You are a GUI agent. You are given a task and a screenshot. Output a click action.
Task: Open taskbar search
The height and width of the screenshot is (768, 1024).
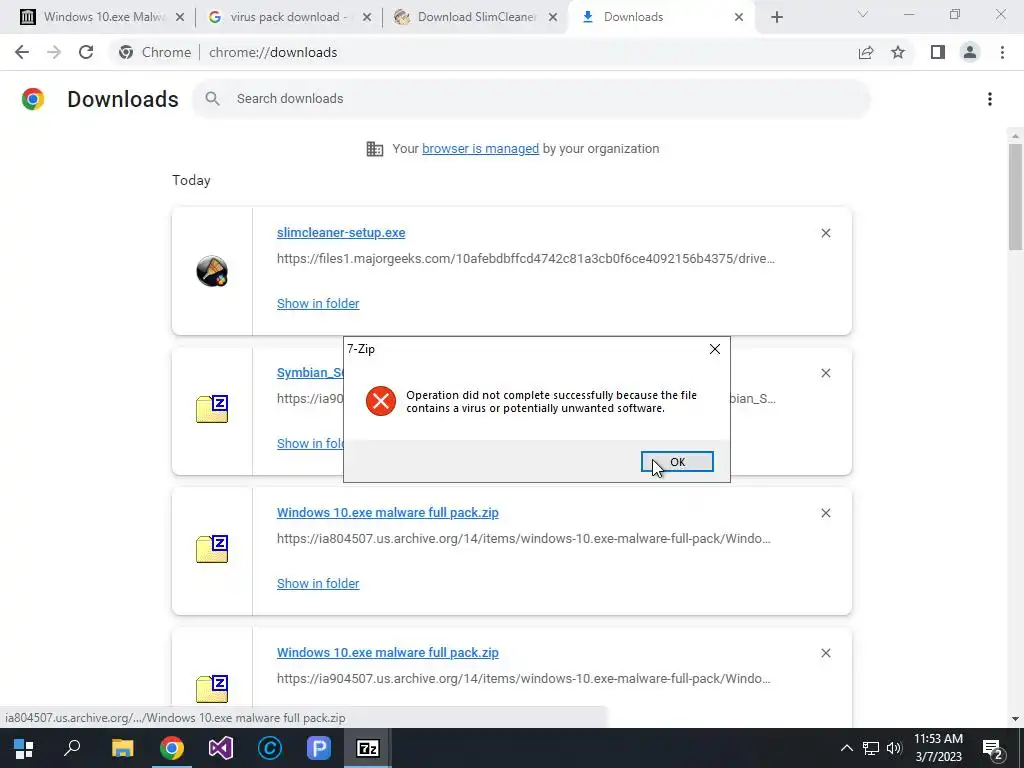[x=72, y=748]
